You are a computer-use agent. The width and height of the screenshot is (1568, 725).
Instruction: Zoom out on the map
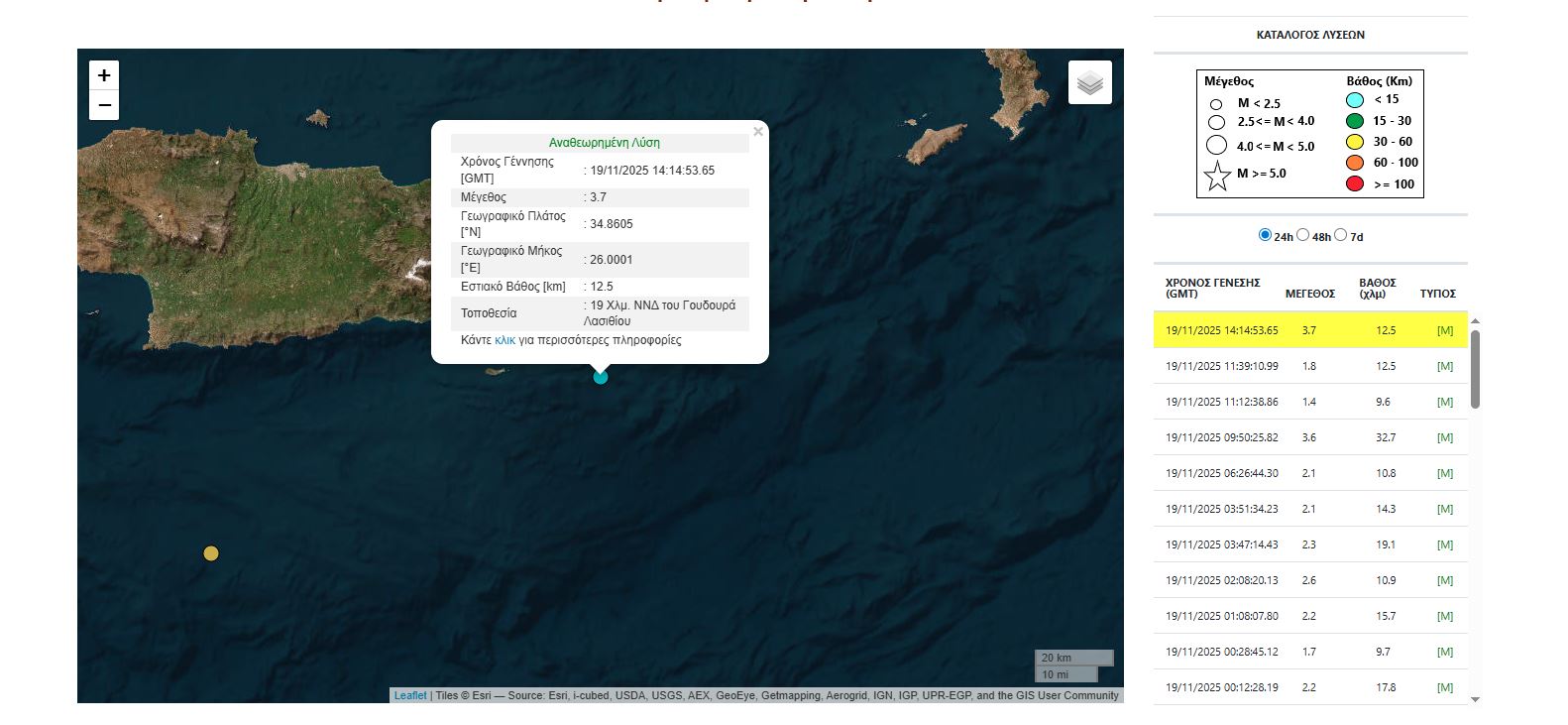(x=104, y=105)
